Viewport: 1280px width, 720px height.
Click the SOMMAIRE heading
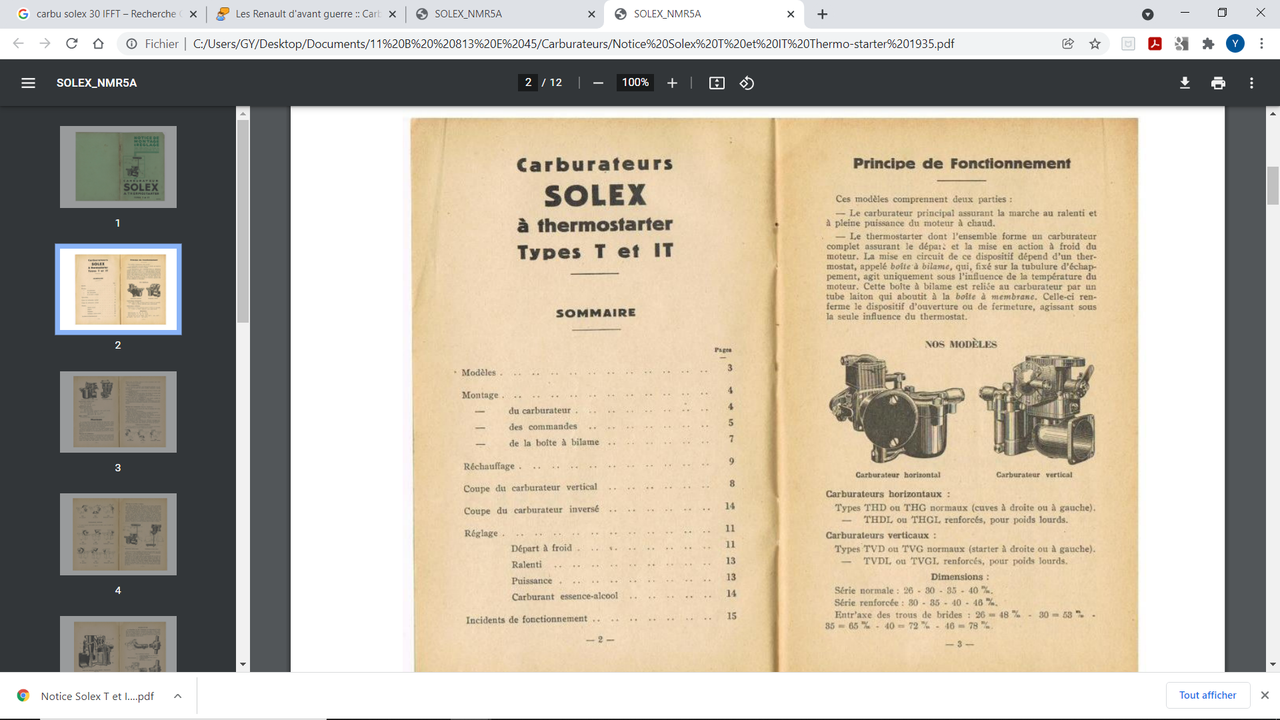[596, 313]
